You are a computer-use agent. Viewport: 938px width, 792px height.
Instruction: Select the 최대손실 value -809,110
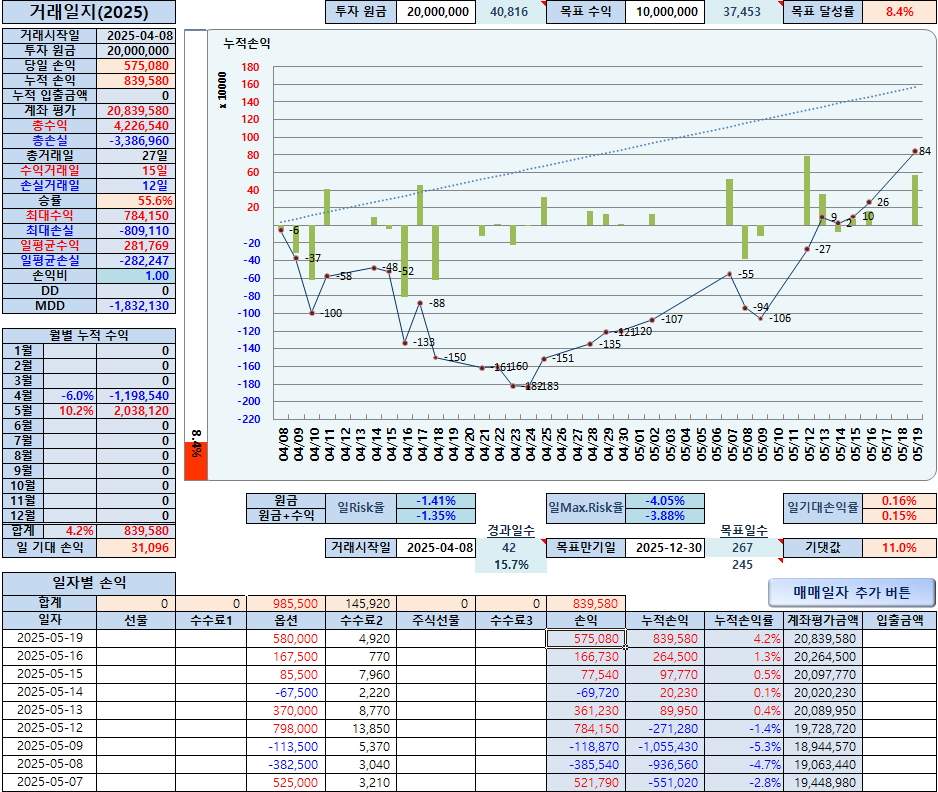pyautogui.click(x=136, y=230)
